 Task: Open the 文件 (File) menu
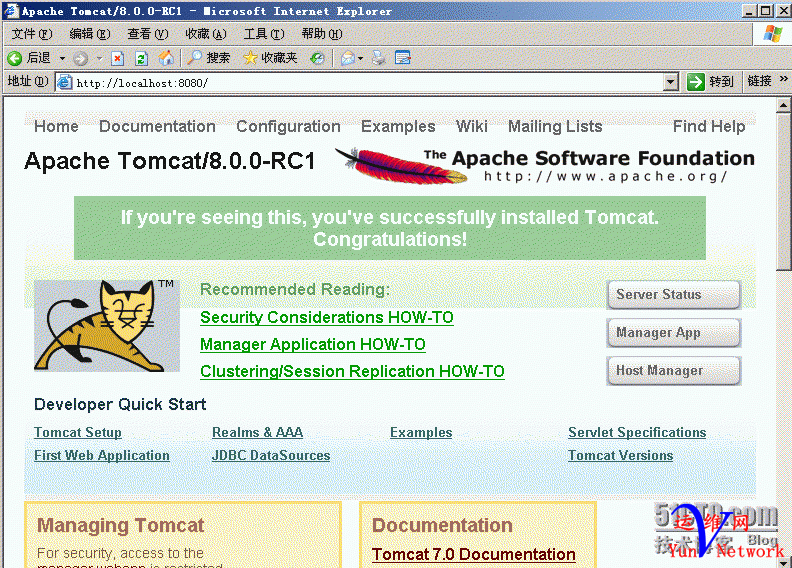(x=31, y=34)
